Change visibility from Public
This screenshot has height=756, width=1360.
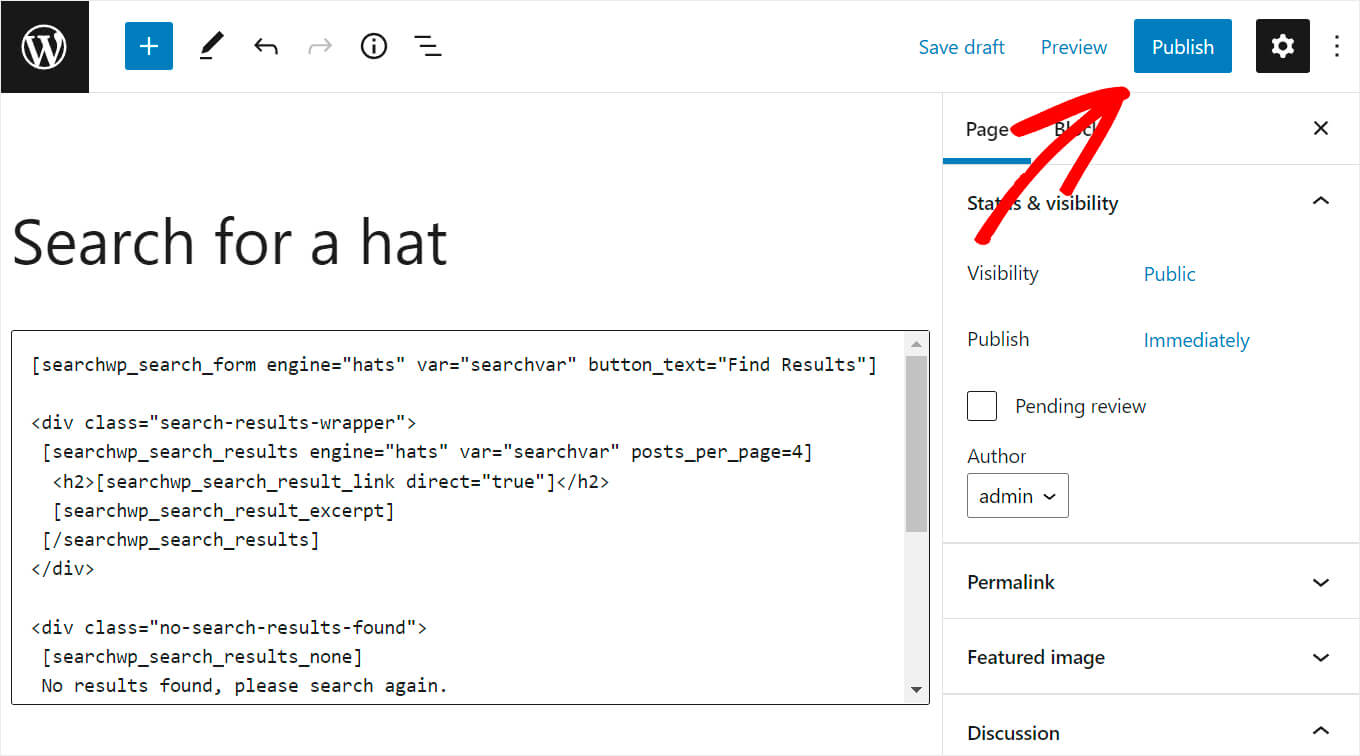(1170, 274)
